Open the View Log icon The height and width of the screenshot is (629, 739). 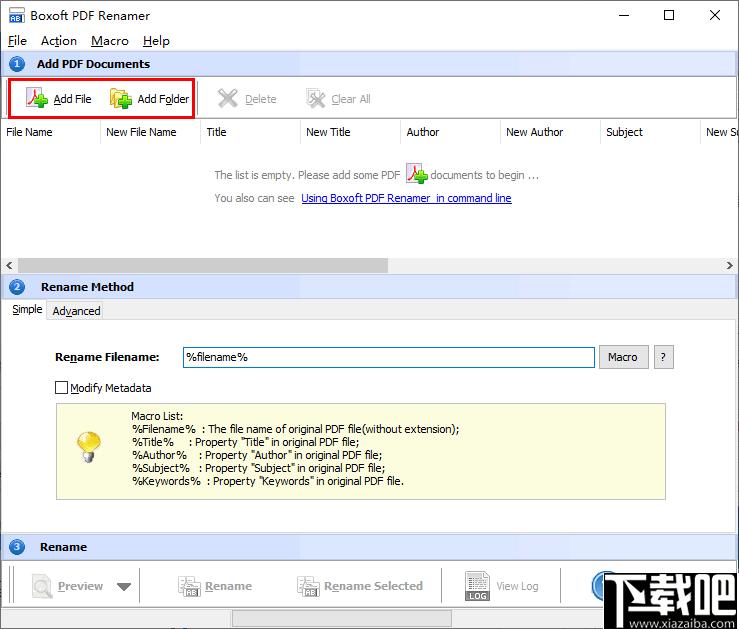click(477, 586)
